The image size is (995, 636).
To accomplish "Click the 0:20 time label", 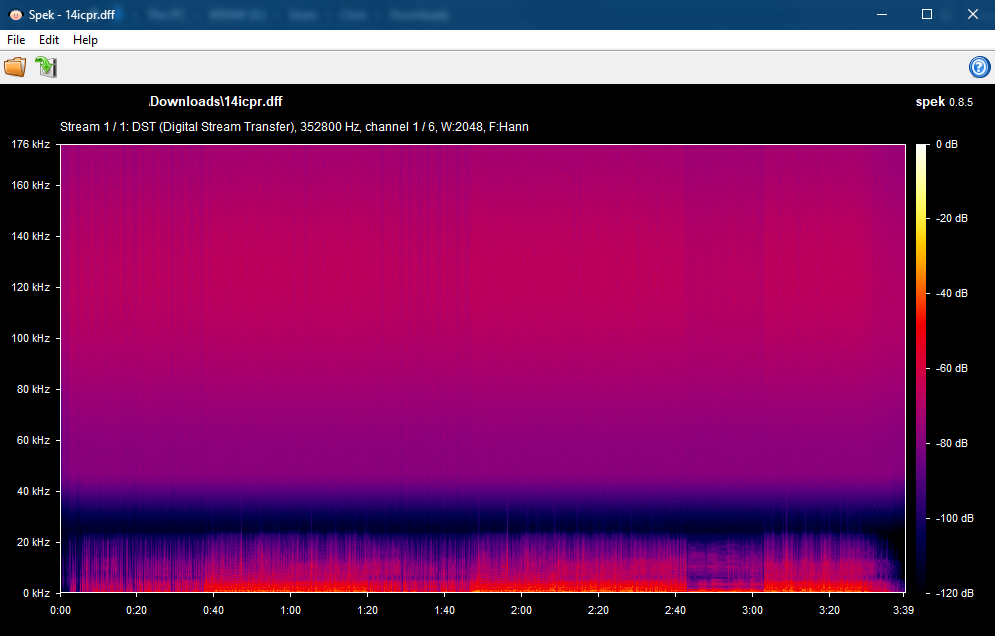I will (136, 610).
